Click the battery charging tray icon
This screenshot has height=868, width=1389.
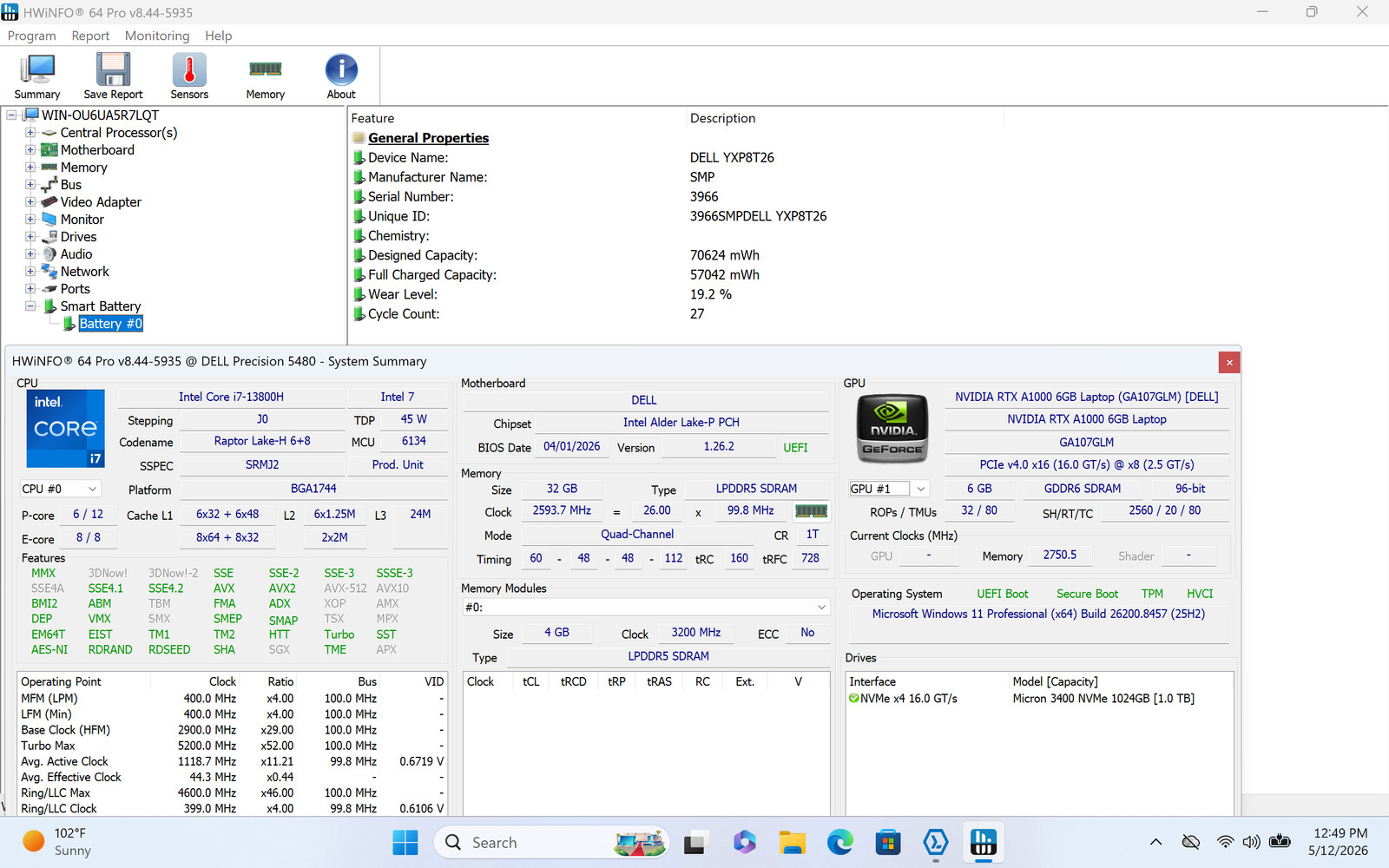click(x=1280, y=842)
